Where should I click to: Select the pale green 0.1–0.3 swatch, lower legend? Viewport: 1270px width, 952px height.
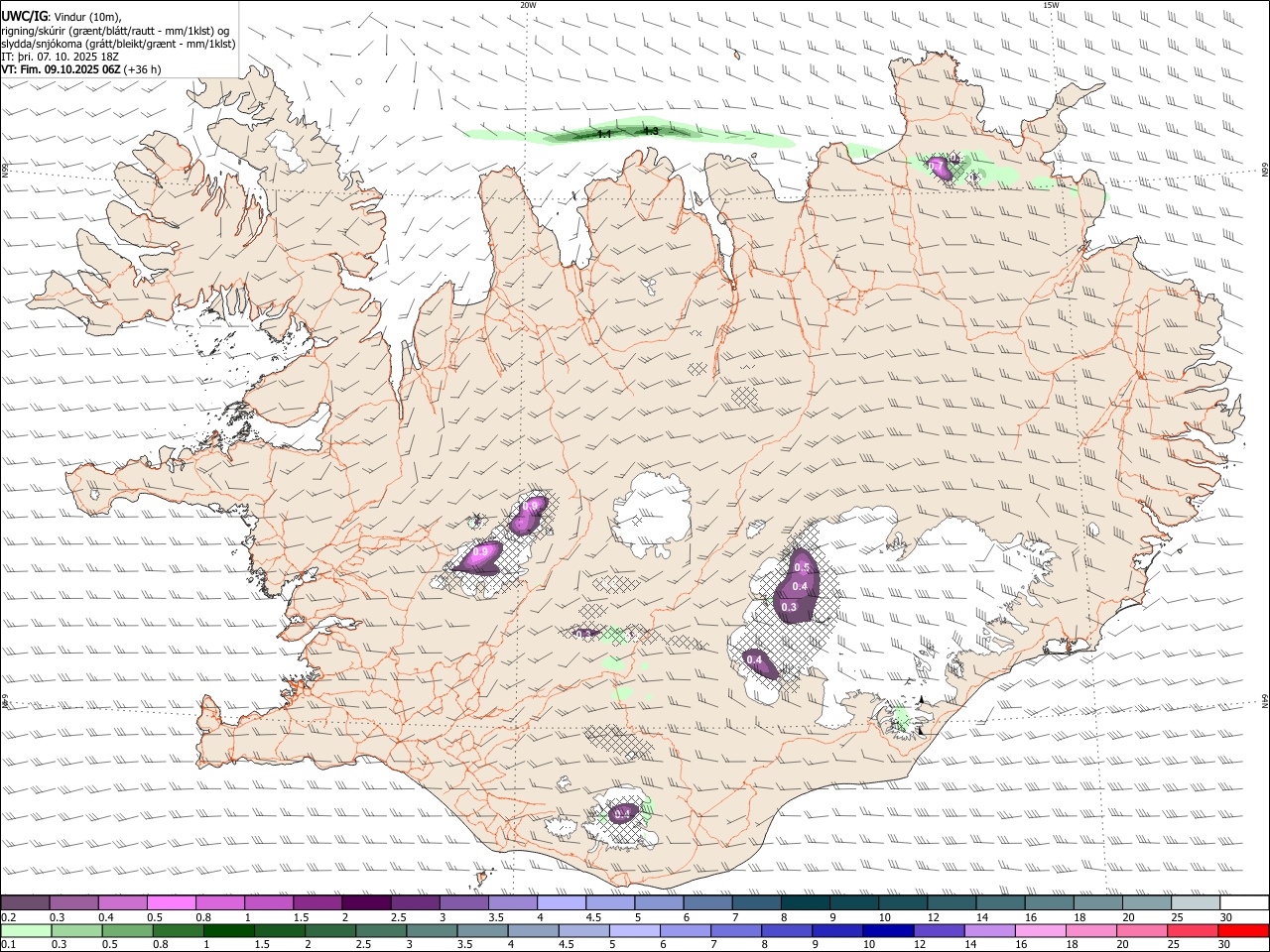pos(25,930)
